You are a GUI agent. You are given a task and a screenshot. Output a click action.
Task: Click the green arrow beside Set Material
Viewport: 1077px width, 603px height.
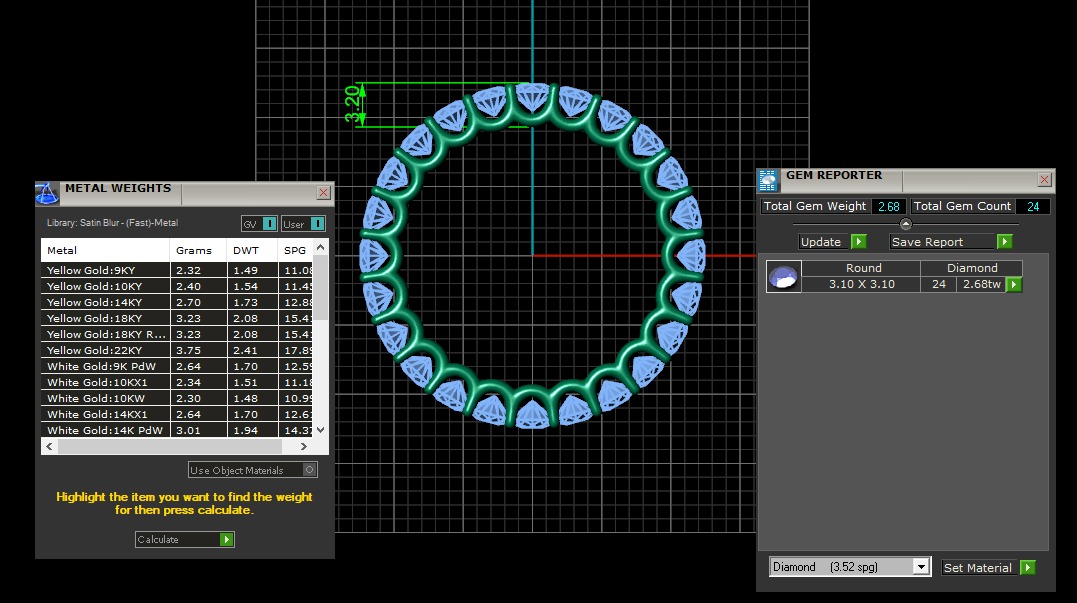tap(1028, 567)
